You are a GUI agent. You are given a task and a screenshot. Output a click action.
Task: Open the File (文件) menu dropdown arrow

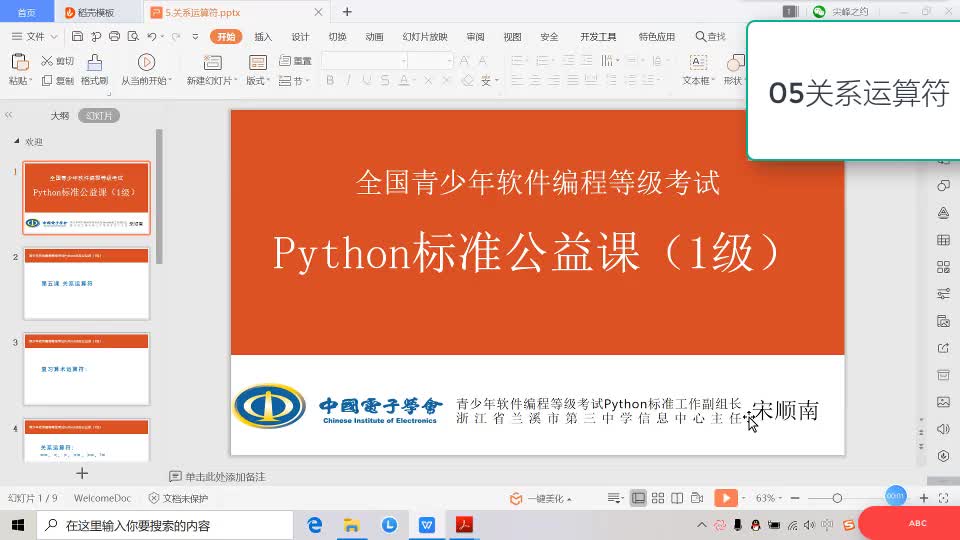(54, 37)
